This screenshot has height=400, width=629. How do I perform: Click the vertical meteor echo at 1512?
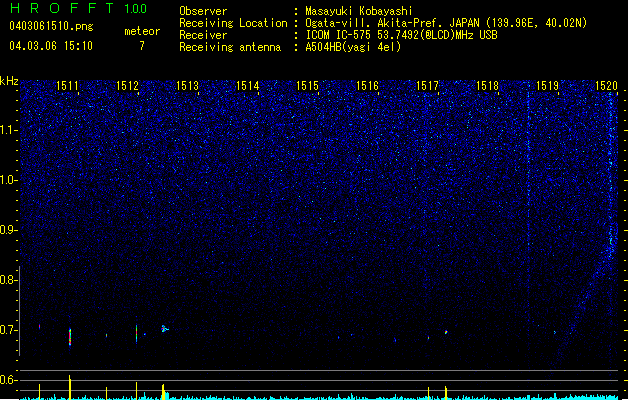tap(136, 334)
